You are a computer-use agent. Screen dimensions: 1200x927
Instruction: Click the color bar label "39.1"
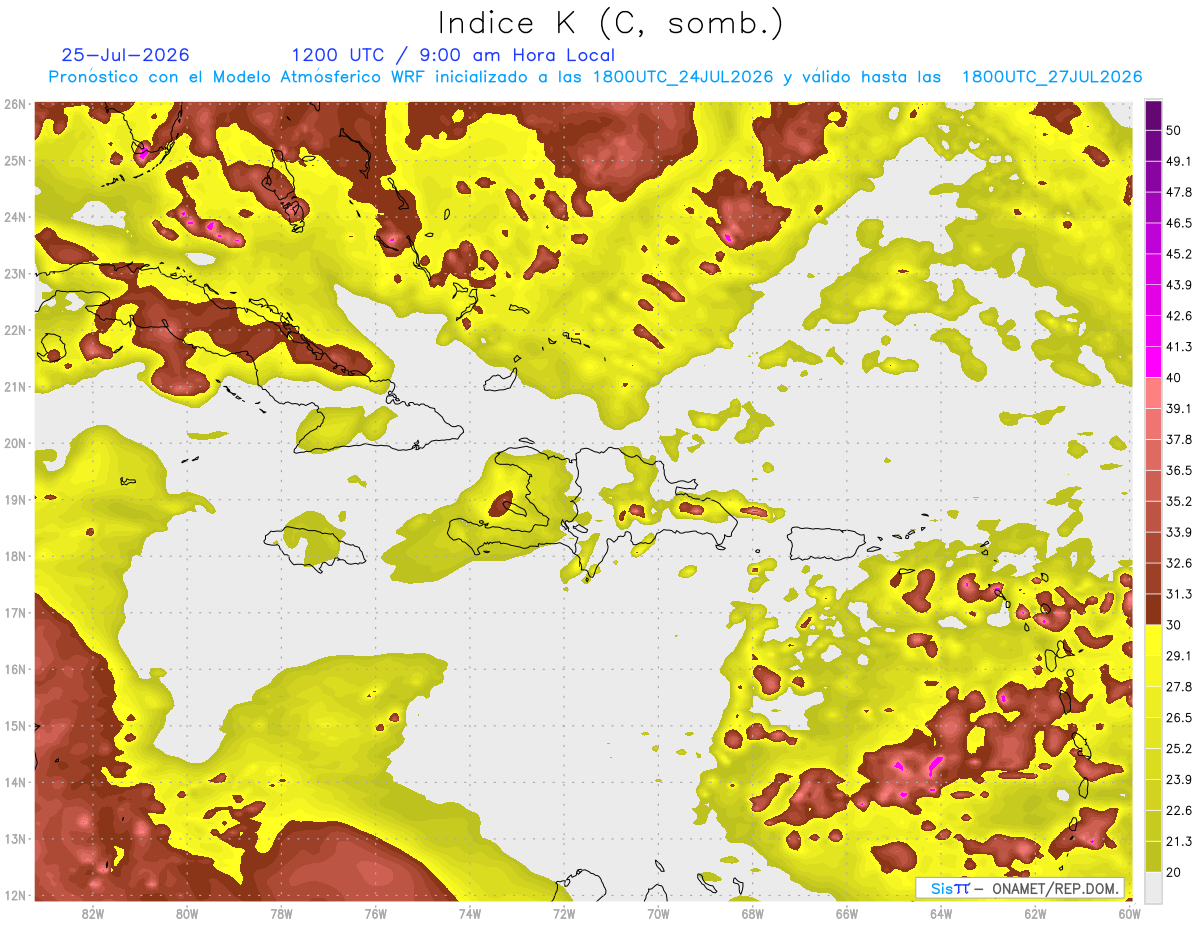1179,408
